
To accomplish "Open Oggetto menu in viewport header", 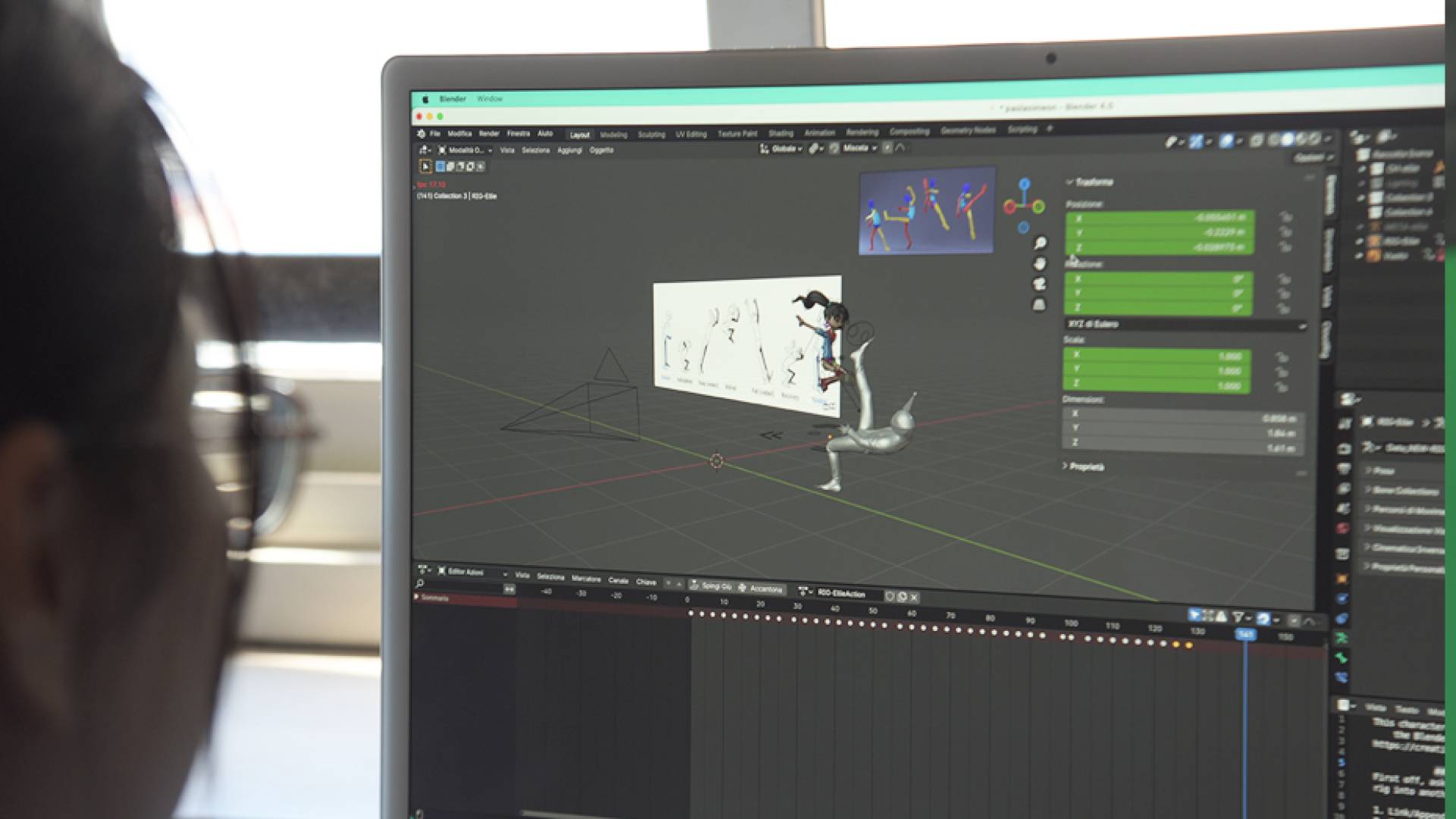I will tap(601, 150).
